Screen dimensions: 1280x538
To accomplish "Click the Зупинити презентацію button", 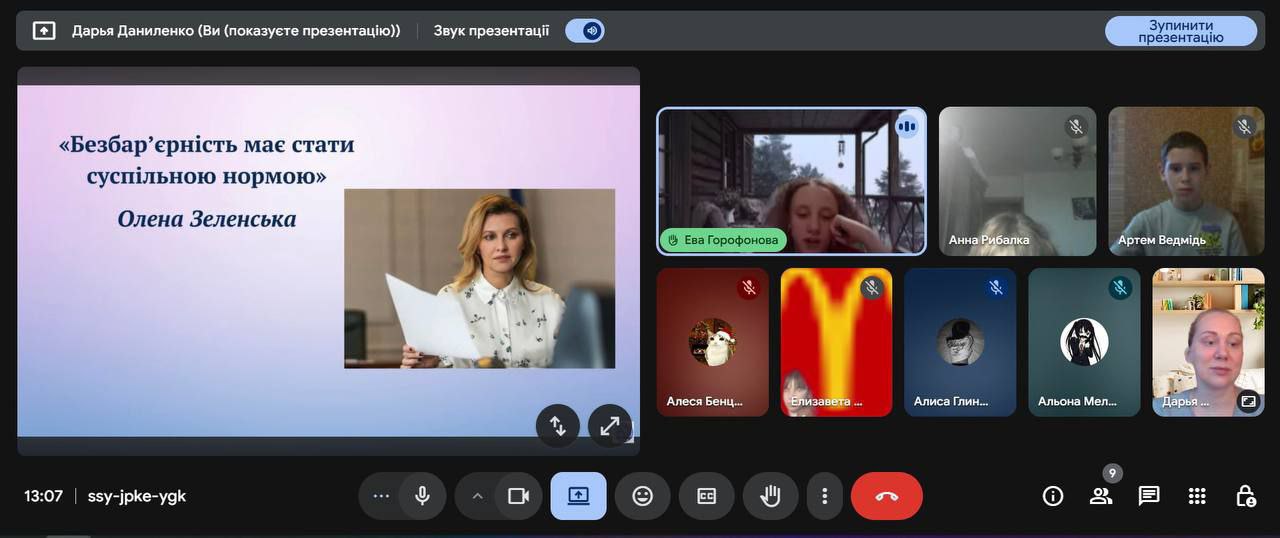I will point(1180,31).
